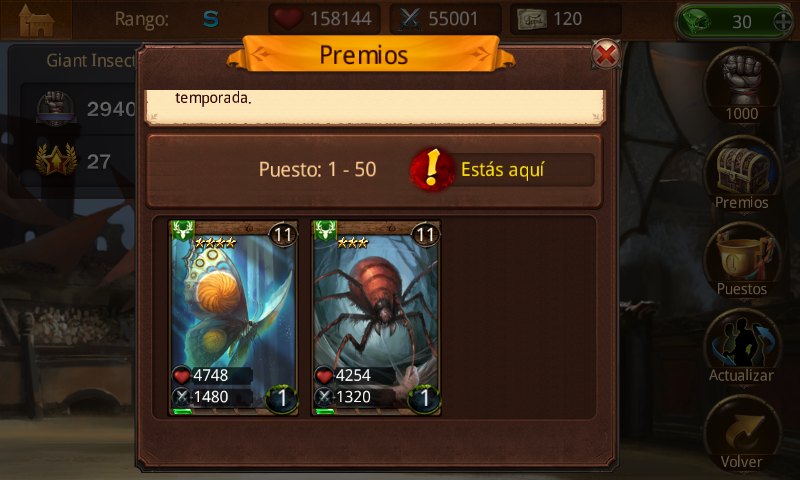Click the red exclamation Estás aquí marker
This screenshot has width=800, height=480.
pos(432,170)
